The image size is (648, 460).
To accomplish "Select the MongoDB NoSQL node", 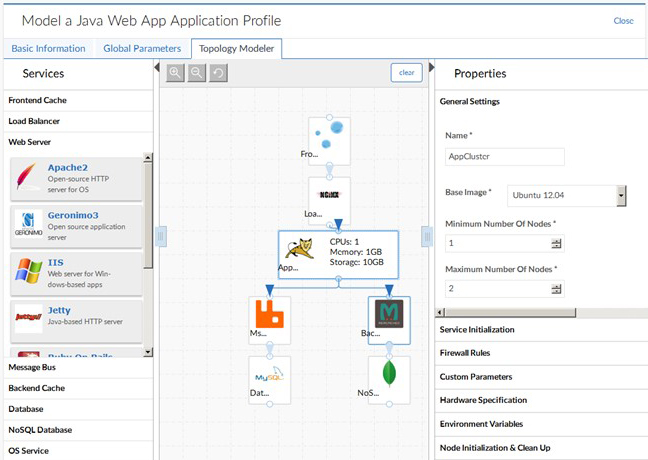I will tap(389, 380).
